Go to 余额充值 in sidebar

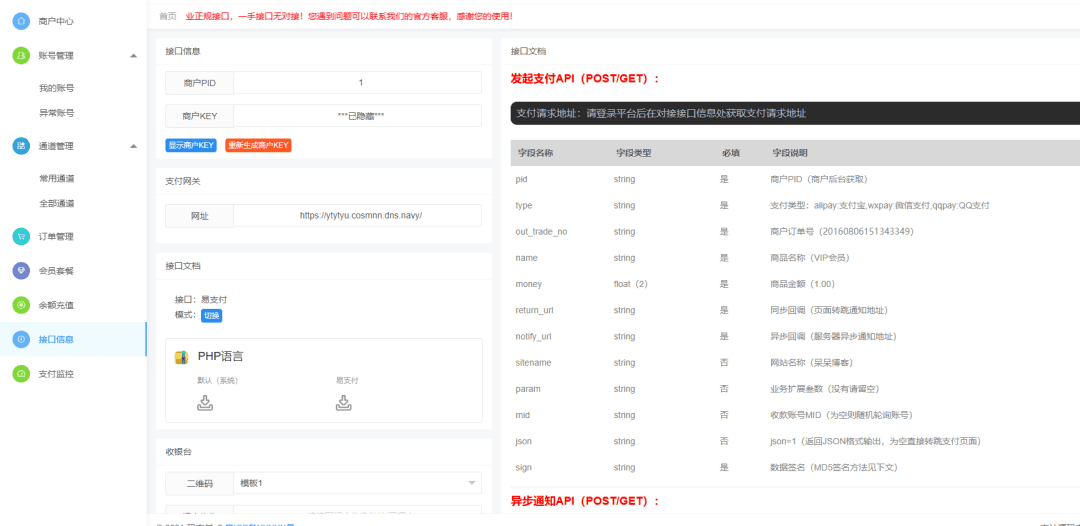tap(56, 304)
